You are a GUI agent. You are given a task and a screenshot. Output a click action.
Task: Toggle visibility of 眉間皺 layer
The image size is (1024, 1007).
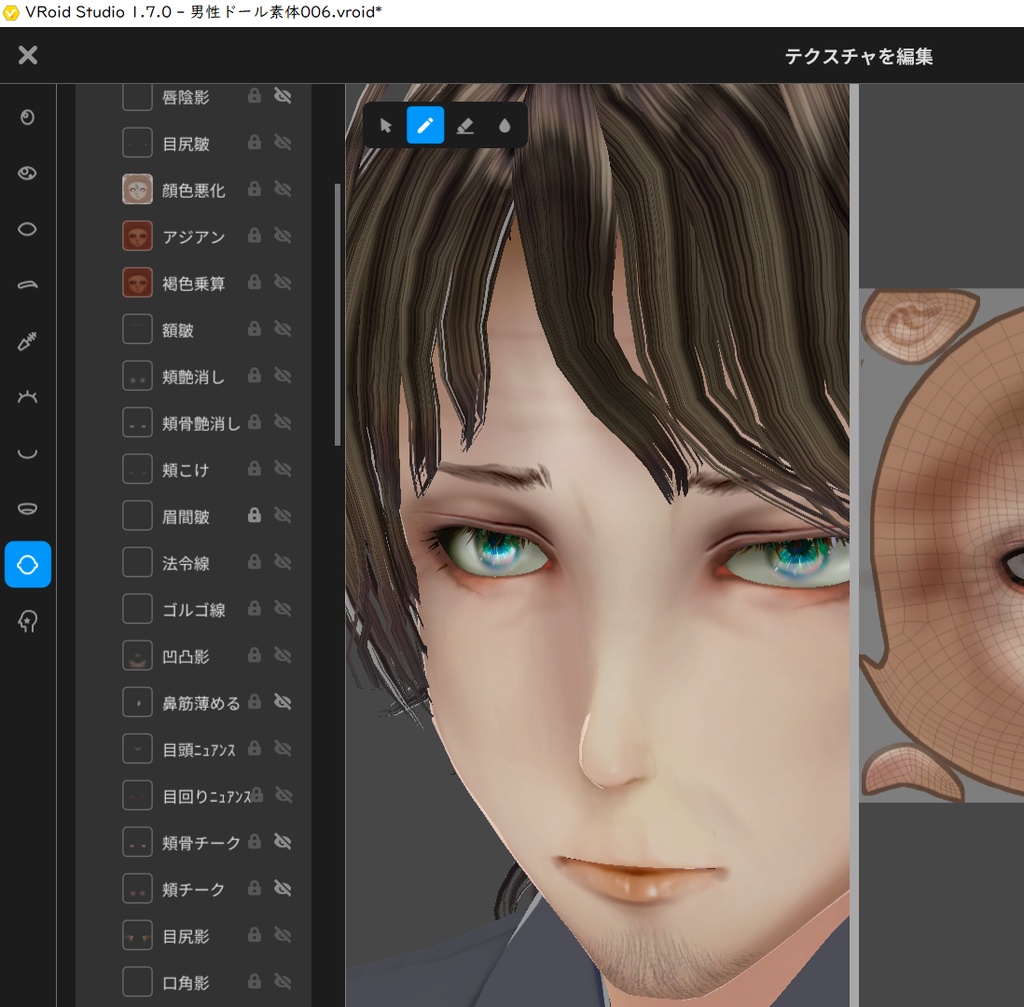(282, 516)
